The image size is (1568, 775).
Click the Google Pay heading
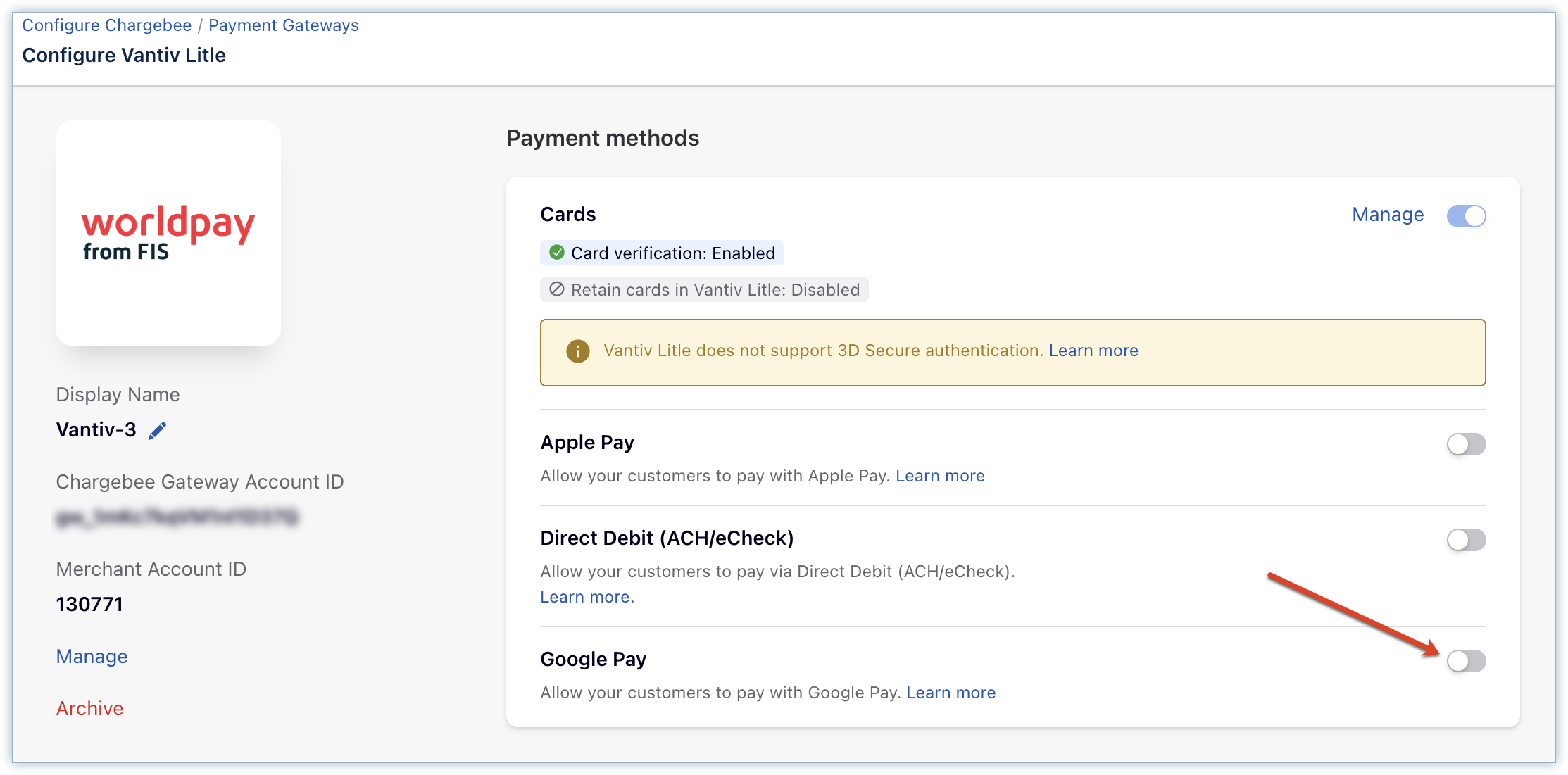(x=593, y=660)
